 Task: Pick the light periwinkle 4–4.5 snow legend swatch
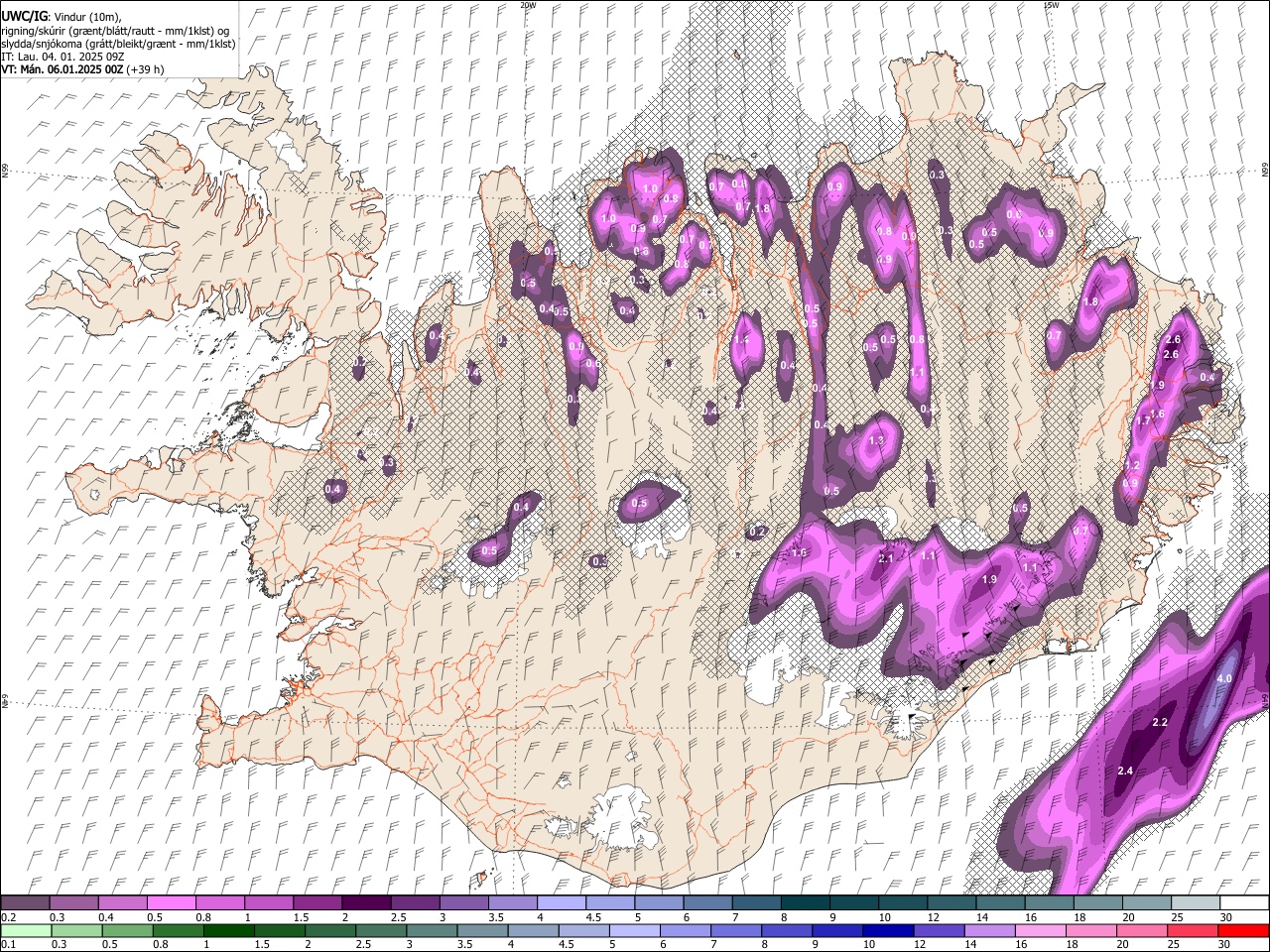(562, 903)
